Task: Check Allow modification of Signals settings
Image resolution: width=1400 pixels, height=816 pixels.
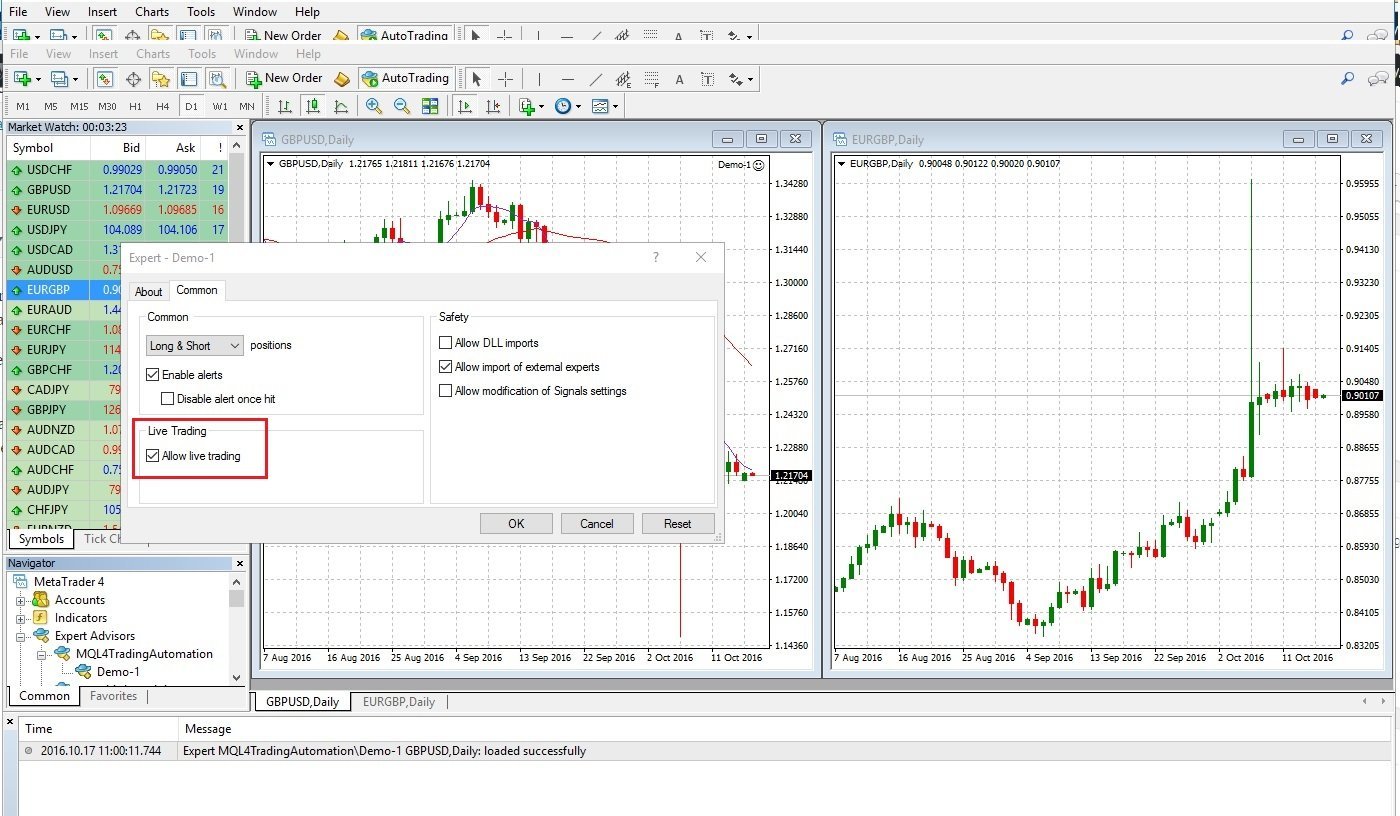Action: pos(446,391)
